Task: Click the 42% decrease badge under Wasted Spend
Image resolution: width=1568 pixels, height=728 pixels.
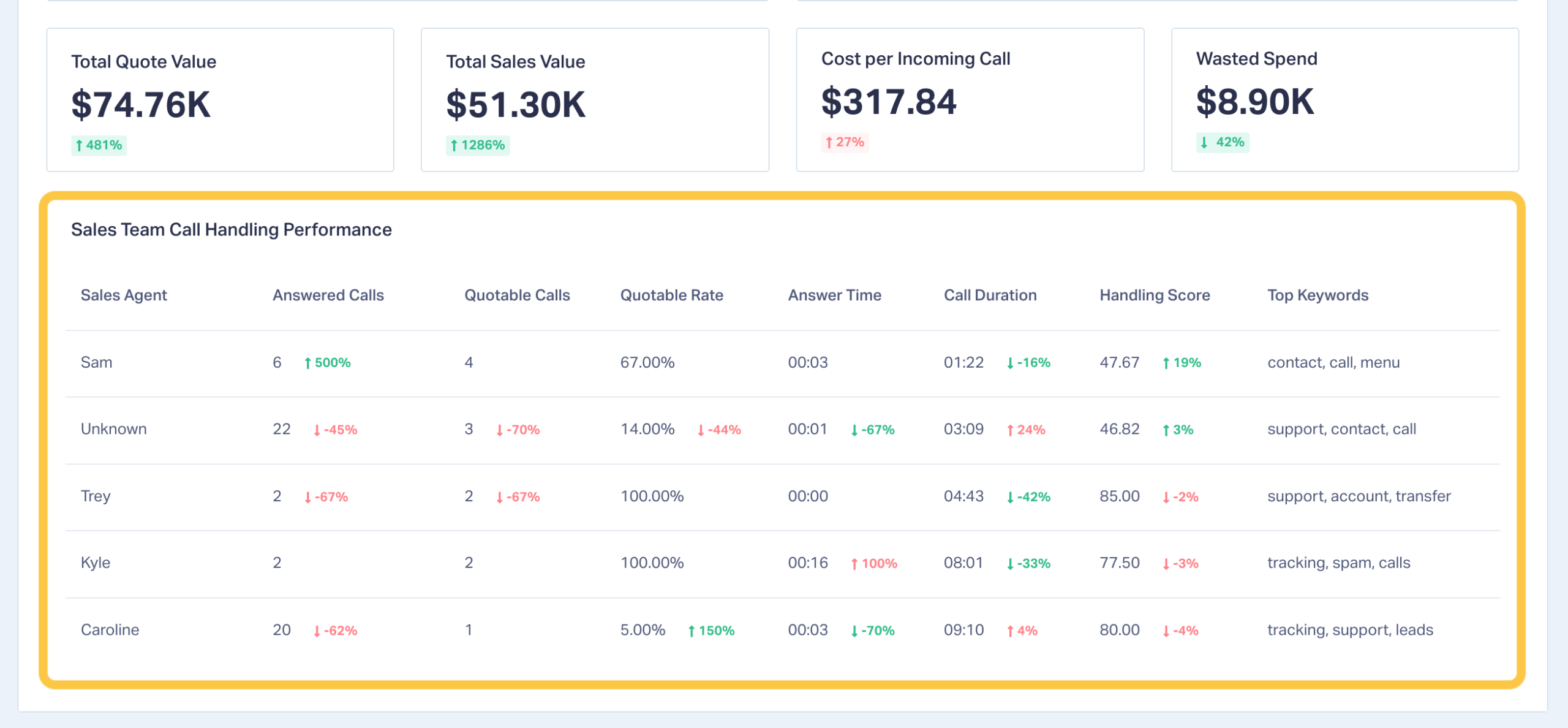Action: [x=1223, y=142]
